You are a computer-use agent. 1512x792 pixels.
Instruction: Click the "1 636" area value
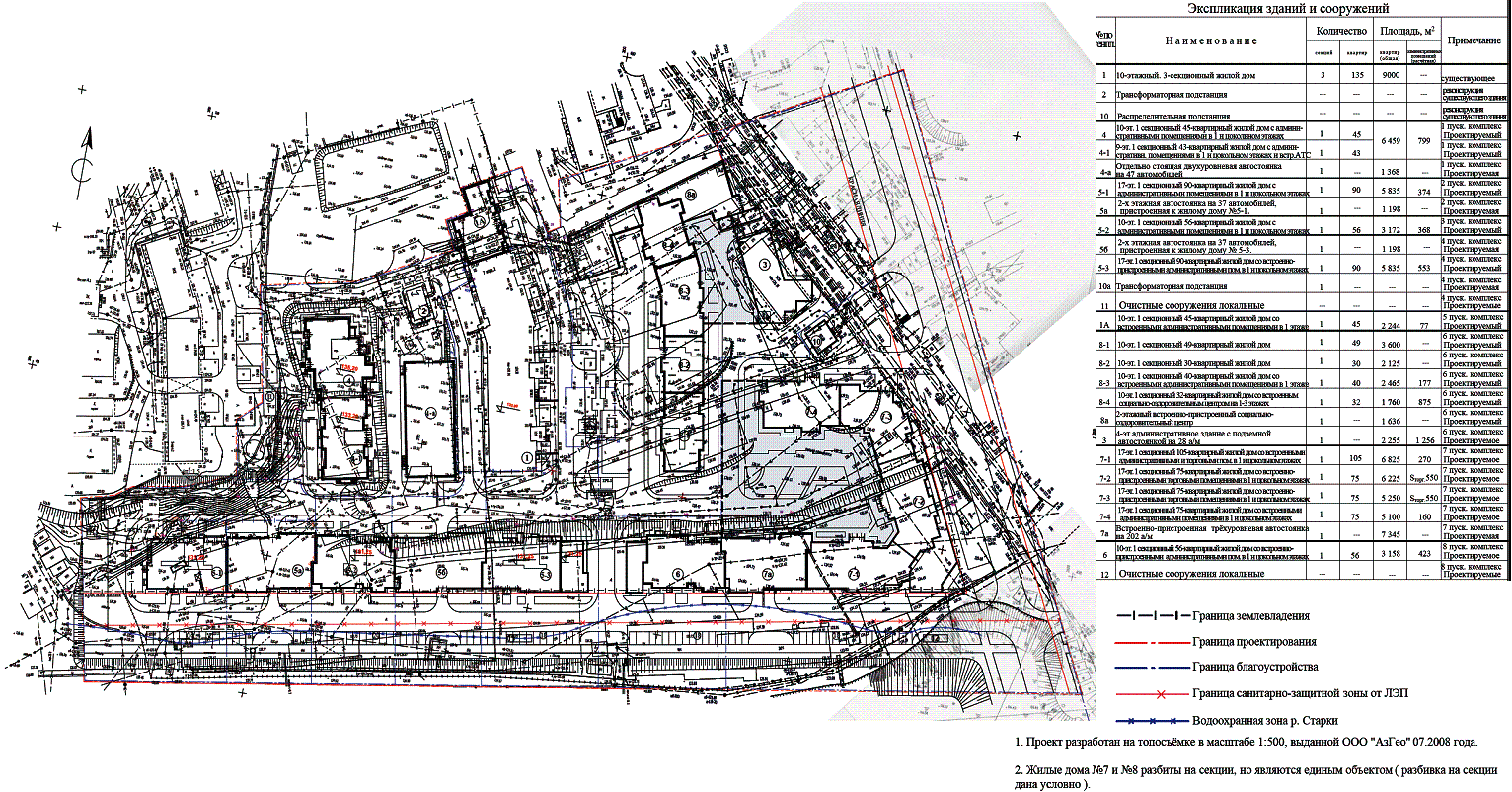1390,421
